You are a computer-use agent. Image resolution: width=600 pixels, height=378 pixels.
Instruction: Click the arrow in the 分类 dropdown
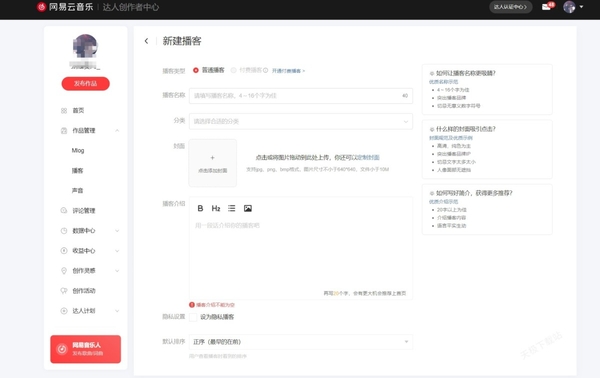(406, 122)
